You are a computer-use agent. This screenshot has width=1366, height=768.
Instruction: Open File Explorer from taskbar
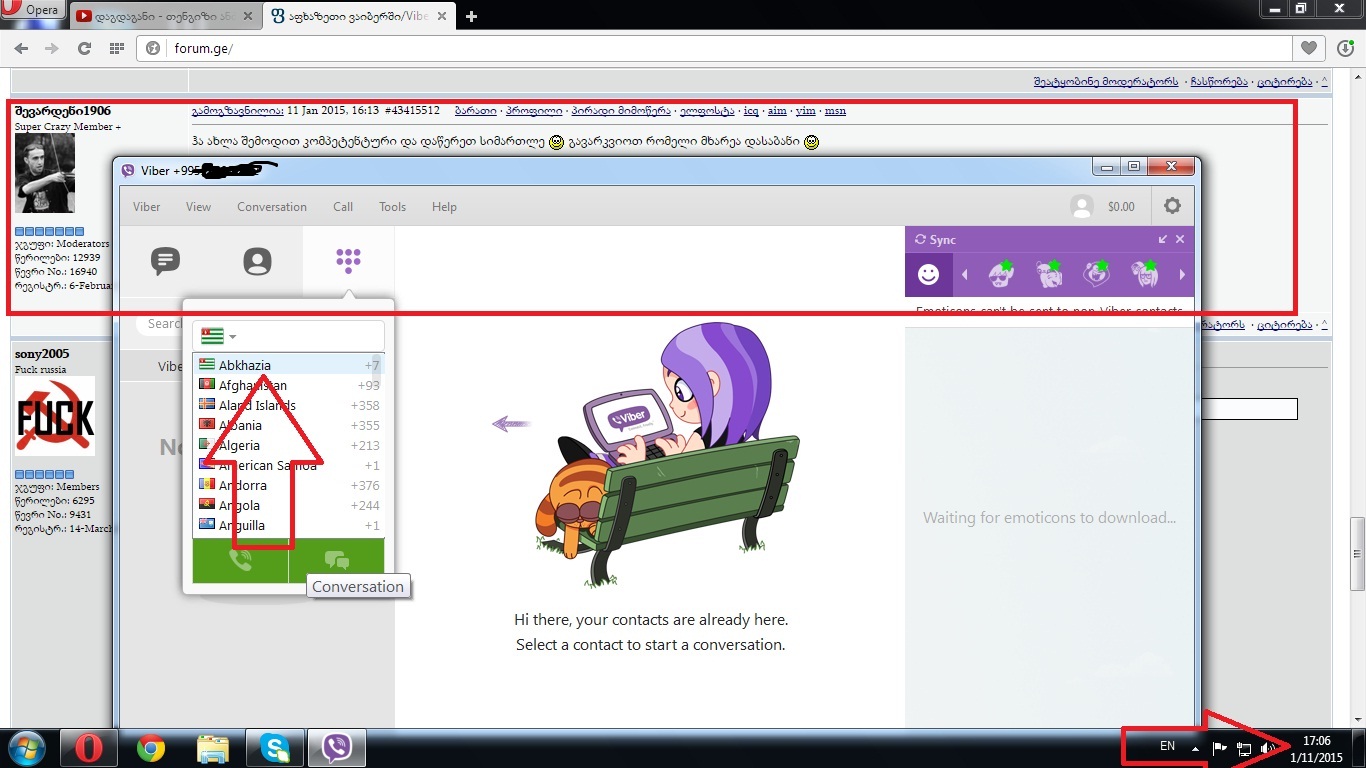click(213, 748)
